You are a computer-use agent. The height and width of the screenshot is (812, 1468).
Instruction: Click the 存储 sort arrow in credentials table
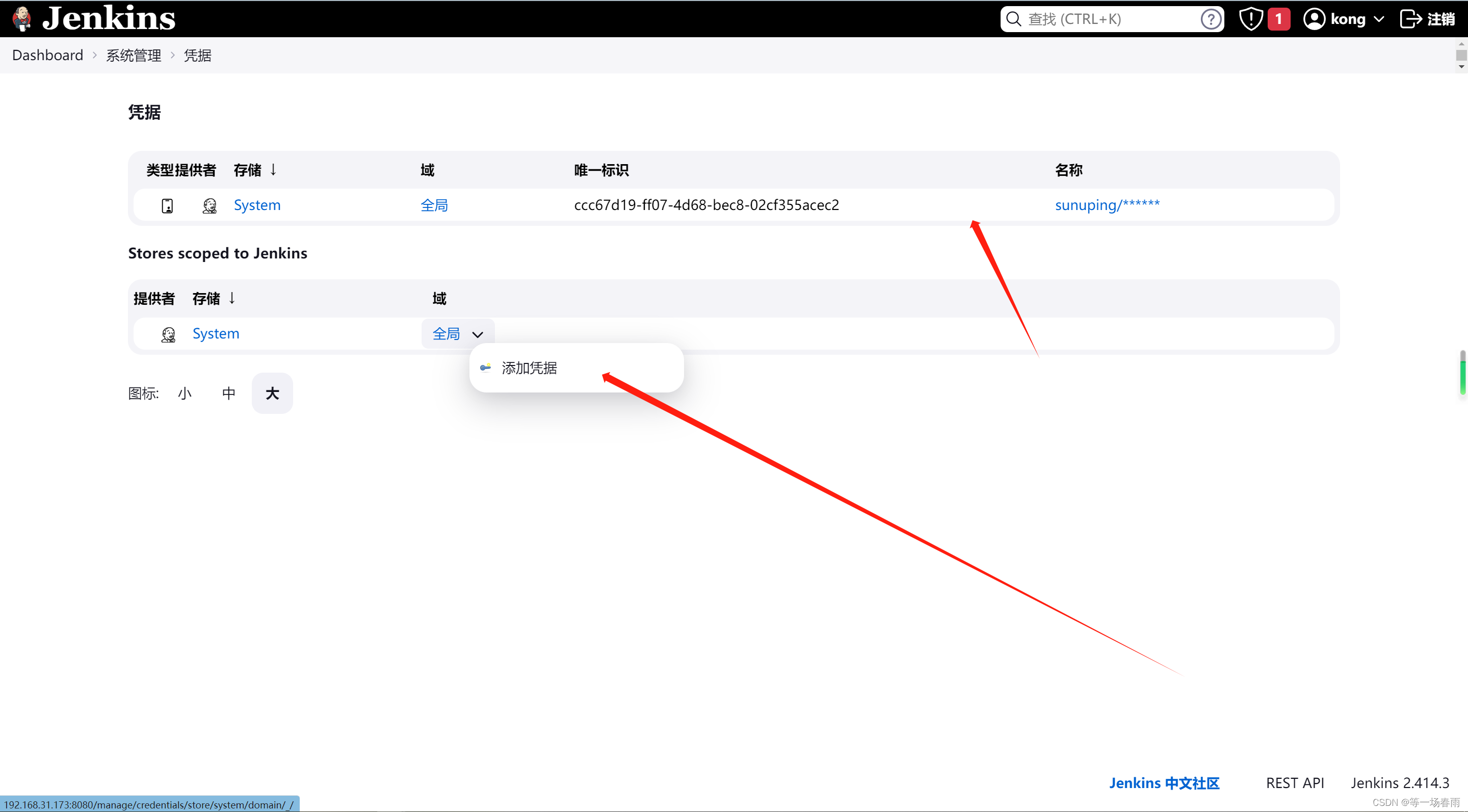(273, 169)
